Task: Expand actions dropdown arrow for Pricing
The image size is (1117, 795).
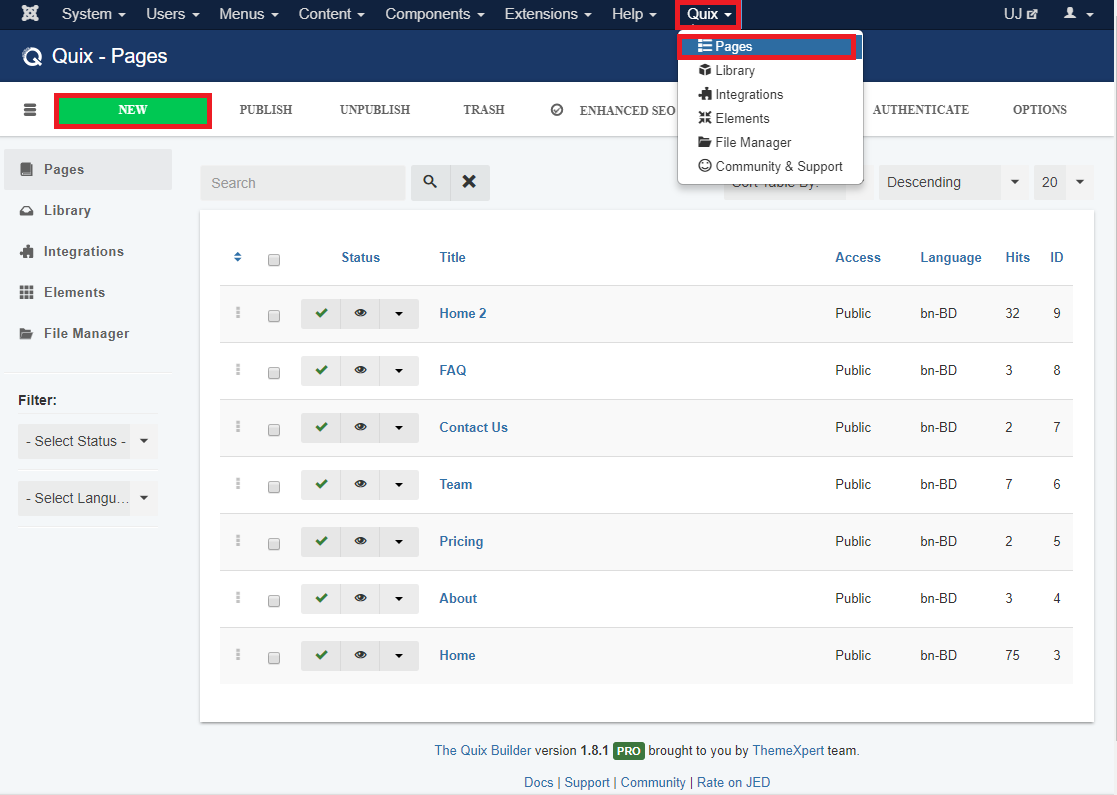Action: (x=399, y=541)
